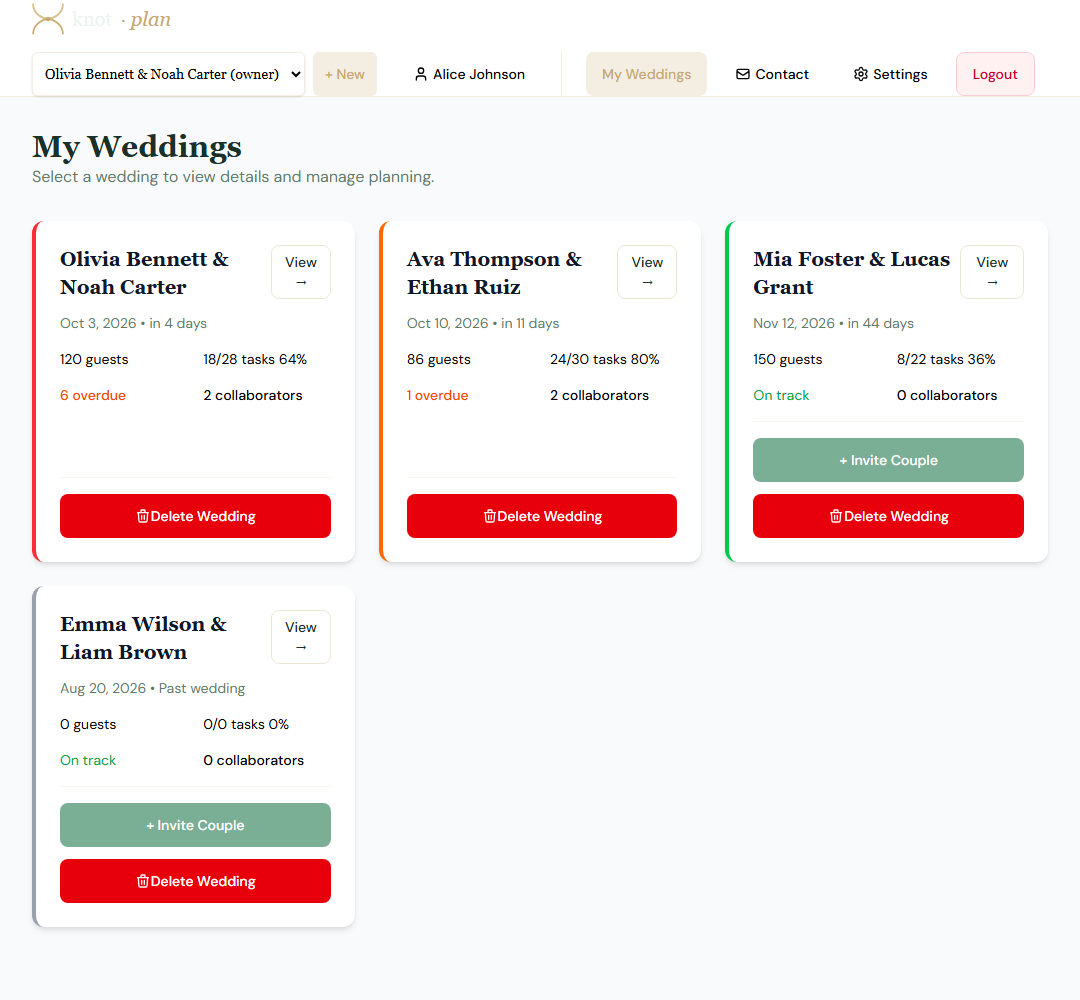The image size is (1080, 1000).
Task: Delete the Ava Thompson & Ethan Ruiz wedding
Action: pyautogui.click(x=542, y=516)
